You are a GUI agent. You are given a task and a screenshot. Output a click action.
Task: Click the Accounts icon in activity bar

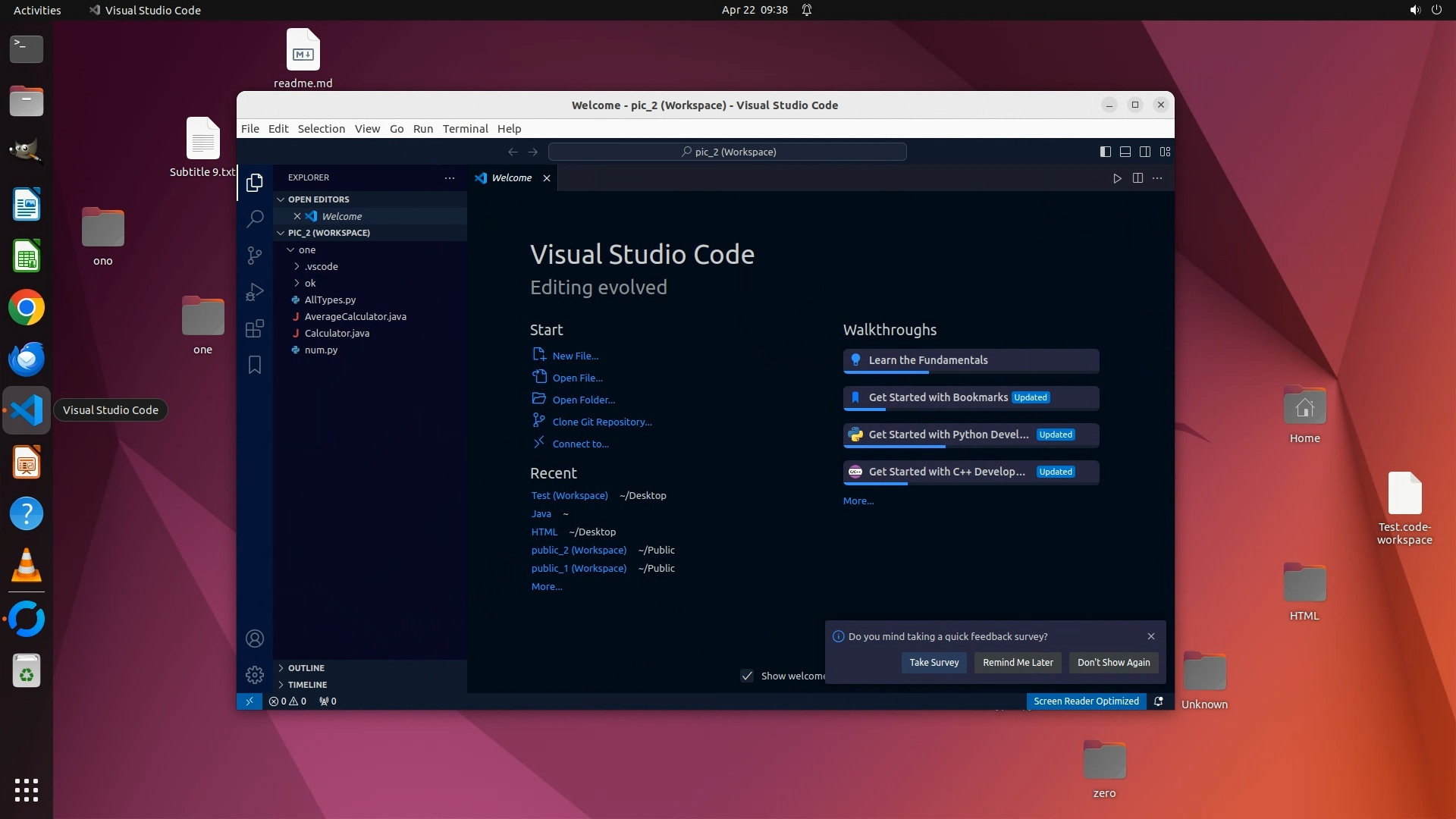(255, 639)
